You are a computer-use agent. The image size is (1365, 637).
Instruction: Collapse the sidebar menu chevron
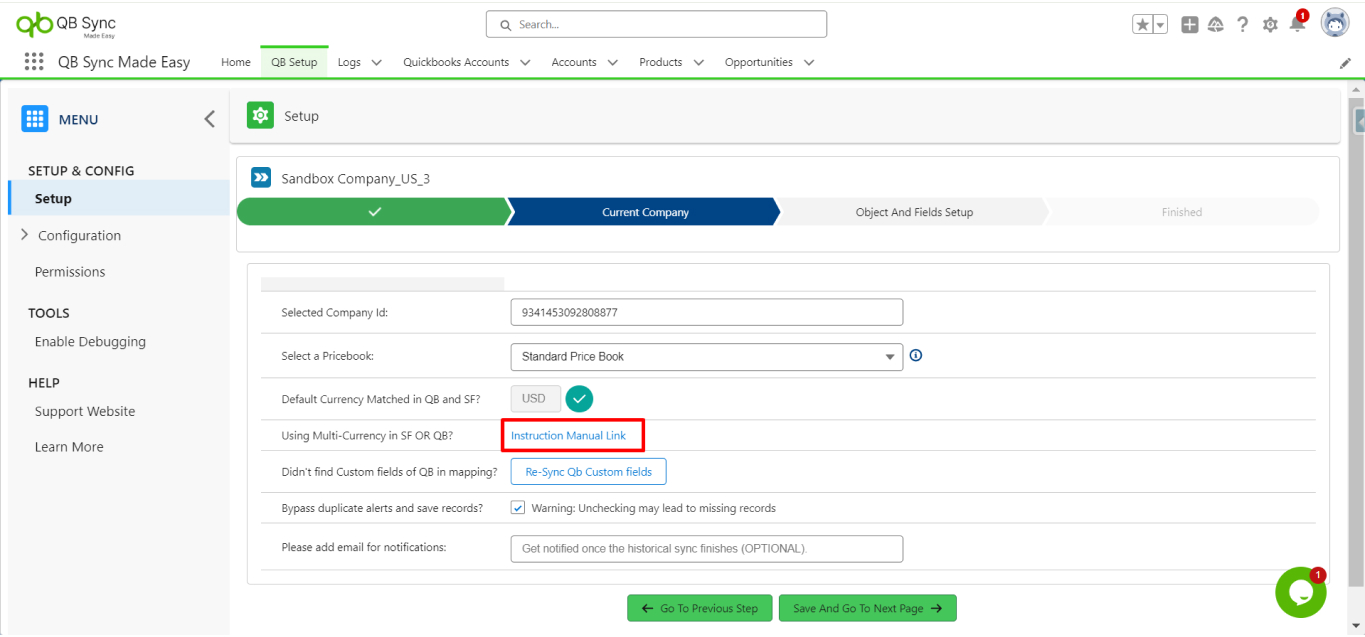[209, 119]
